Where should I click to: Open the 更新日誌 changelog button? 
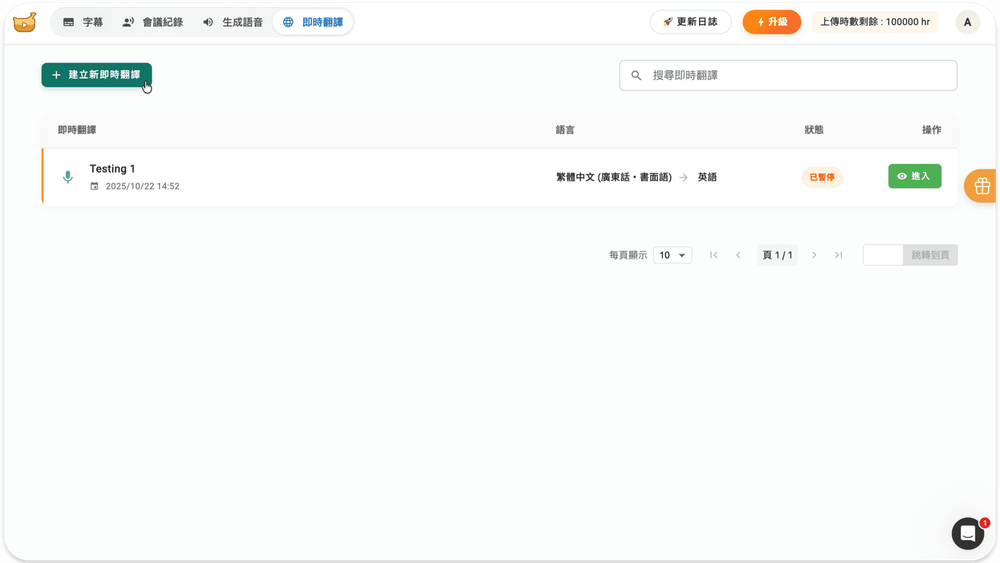pos(690,22)
